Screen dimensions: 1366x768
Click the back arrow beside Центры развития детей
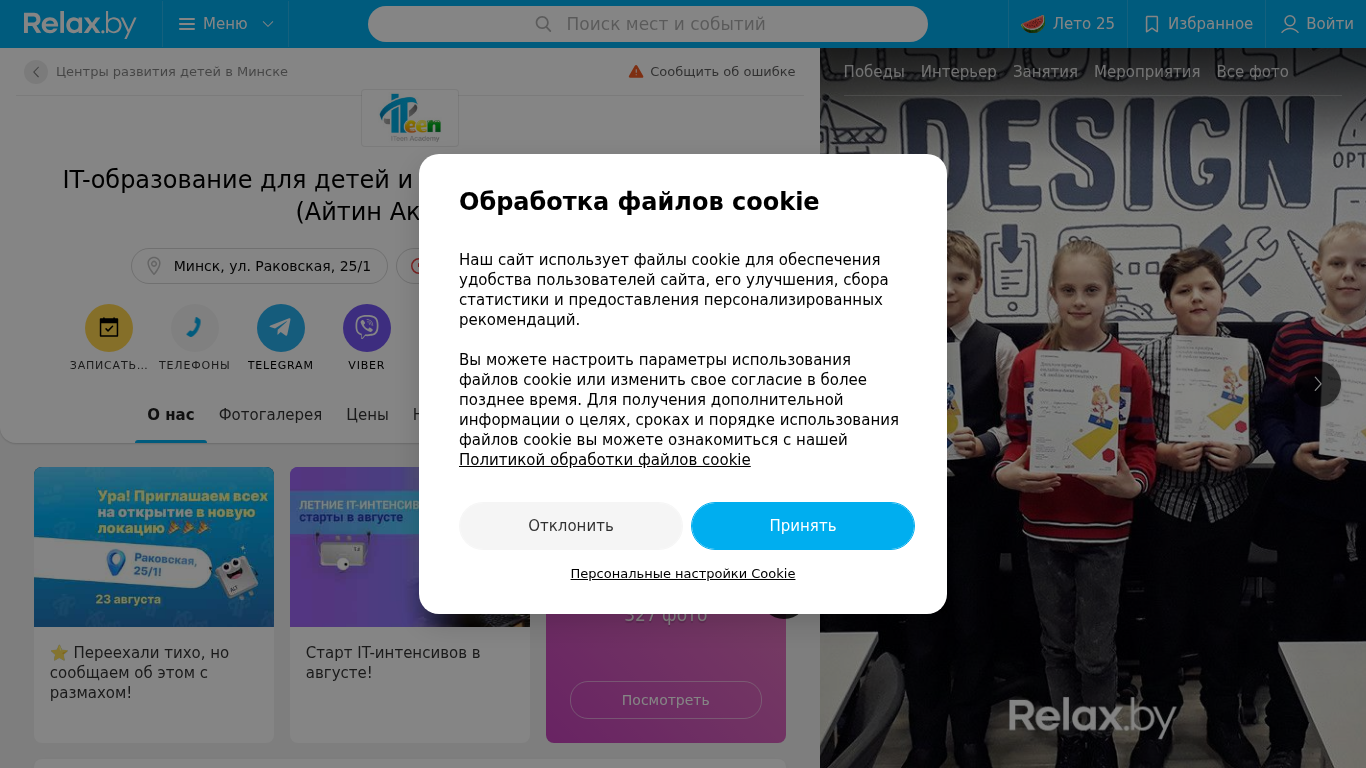click(x=36, y=72)
